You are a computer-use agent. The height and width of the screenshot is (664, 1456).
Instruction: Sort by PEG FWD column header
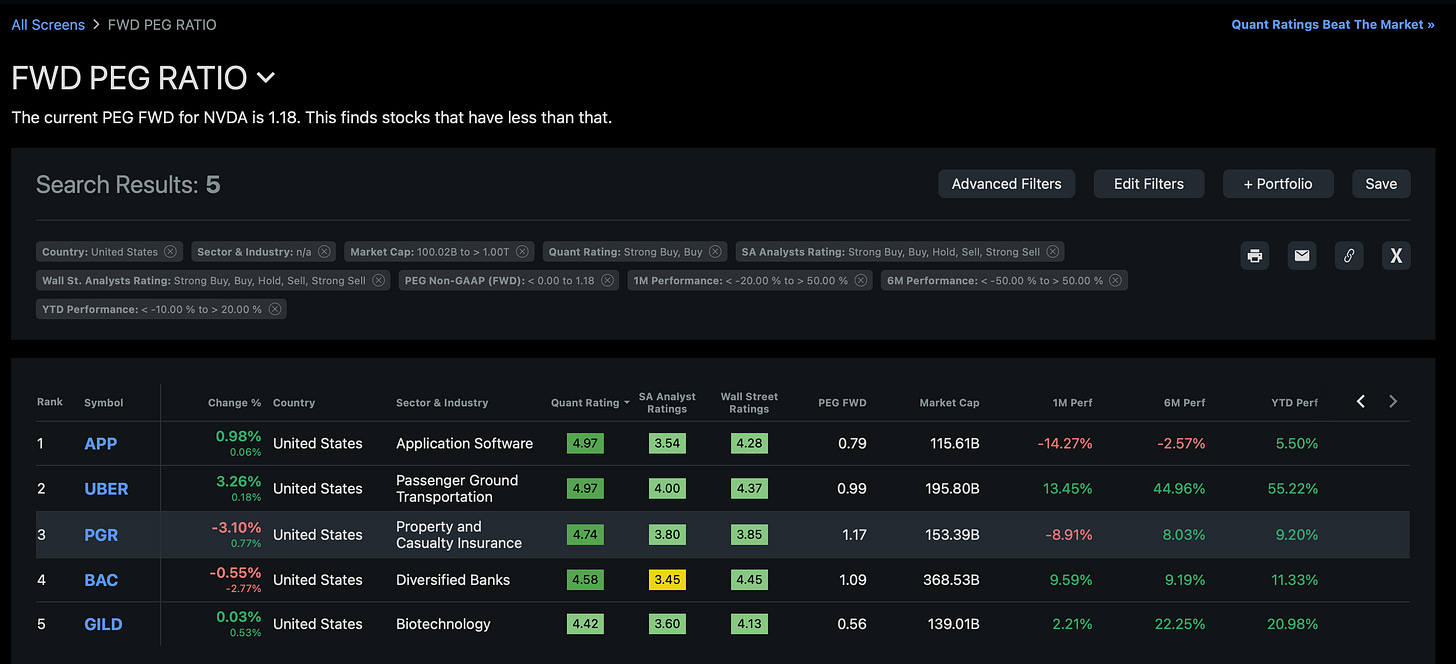[x=842, y=403]
